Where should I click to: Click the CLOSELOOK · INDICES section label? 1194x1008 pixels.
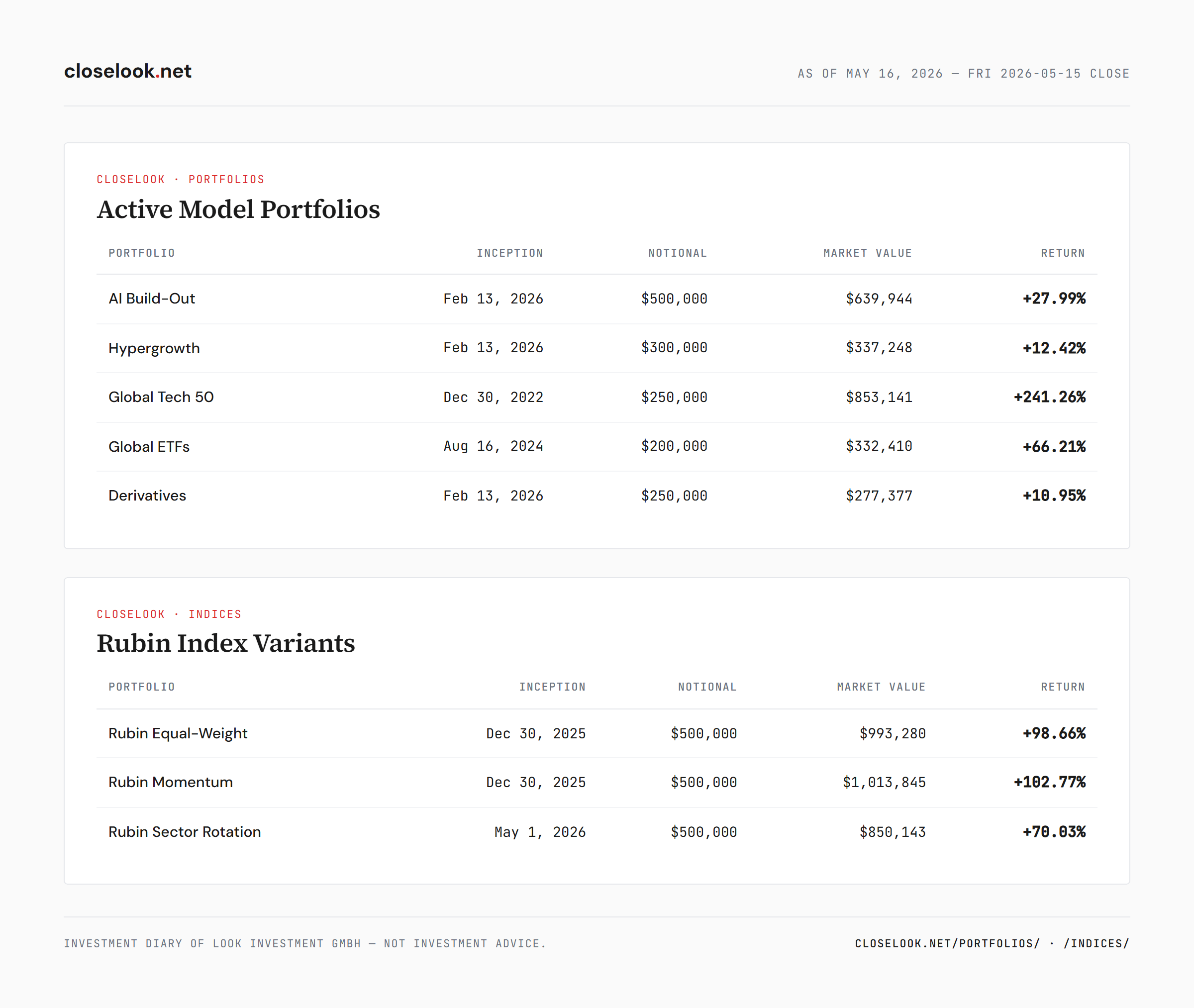pos(169,614)
